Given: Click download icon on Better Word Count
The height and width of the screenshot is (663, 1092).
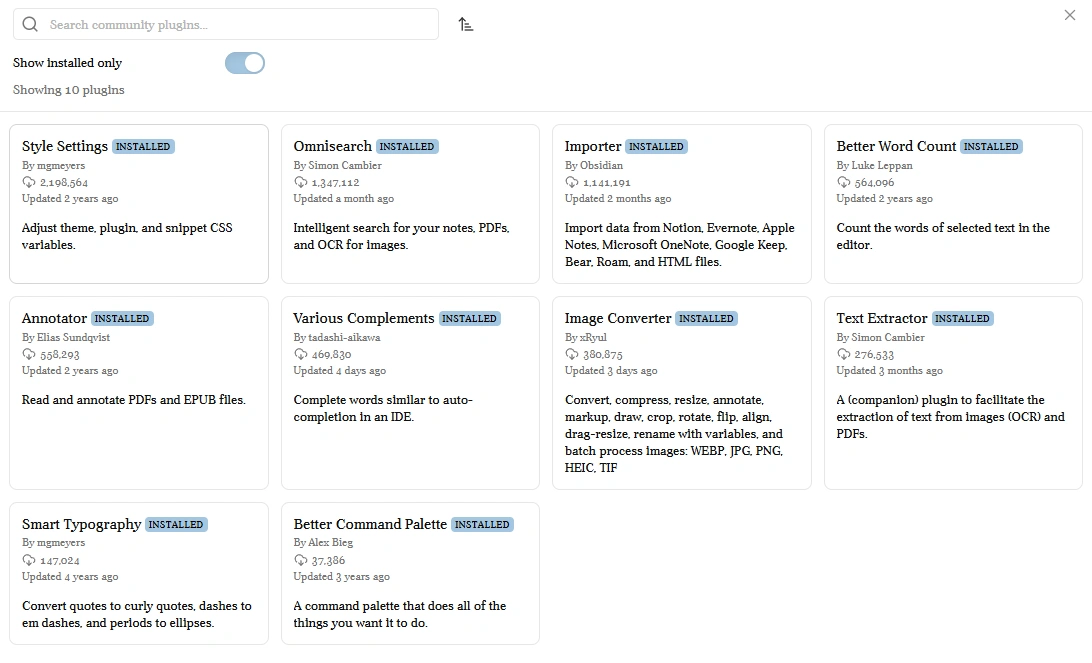Looking at the screenshot, I should [x=844, y=183].
